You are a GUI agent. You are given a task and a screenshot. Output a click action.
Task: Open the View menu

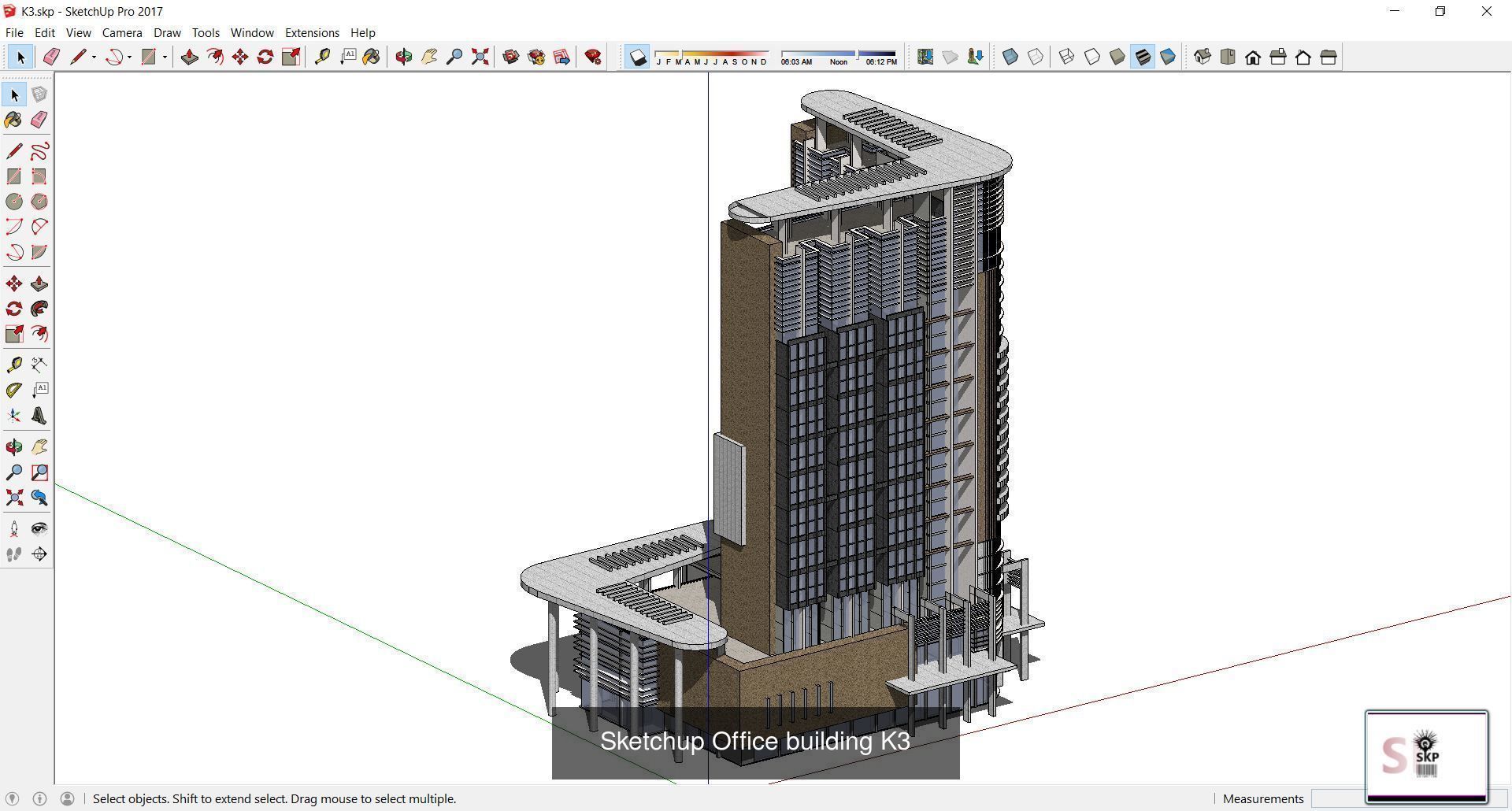79,32
